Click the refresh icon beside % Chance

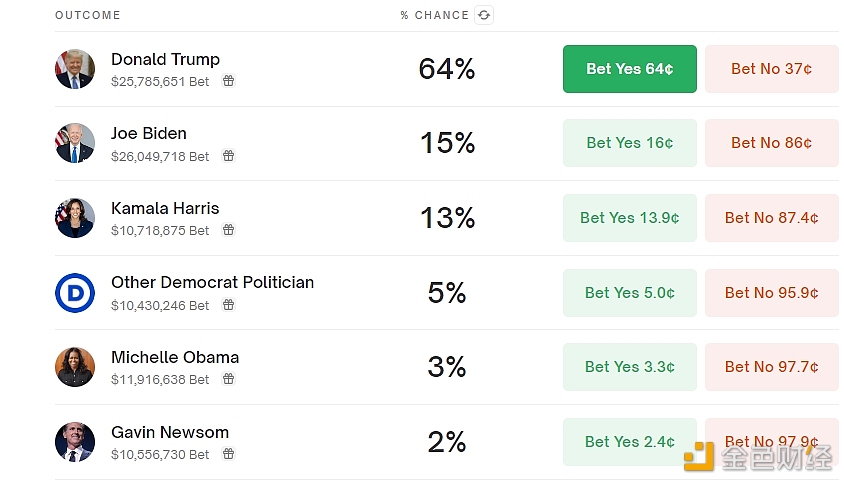click(484, 15)
